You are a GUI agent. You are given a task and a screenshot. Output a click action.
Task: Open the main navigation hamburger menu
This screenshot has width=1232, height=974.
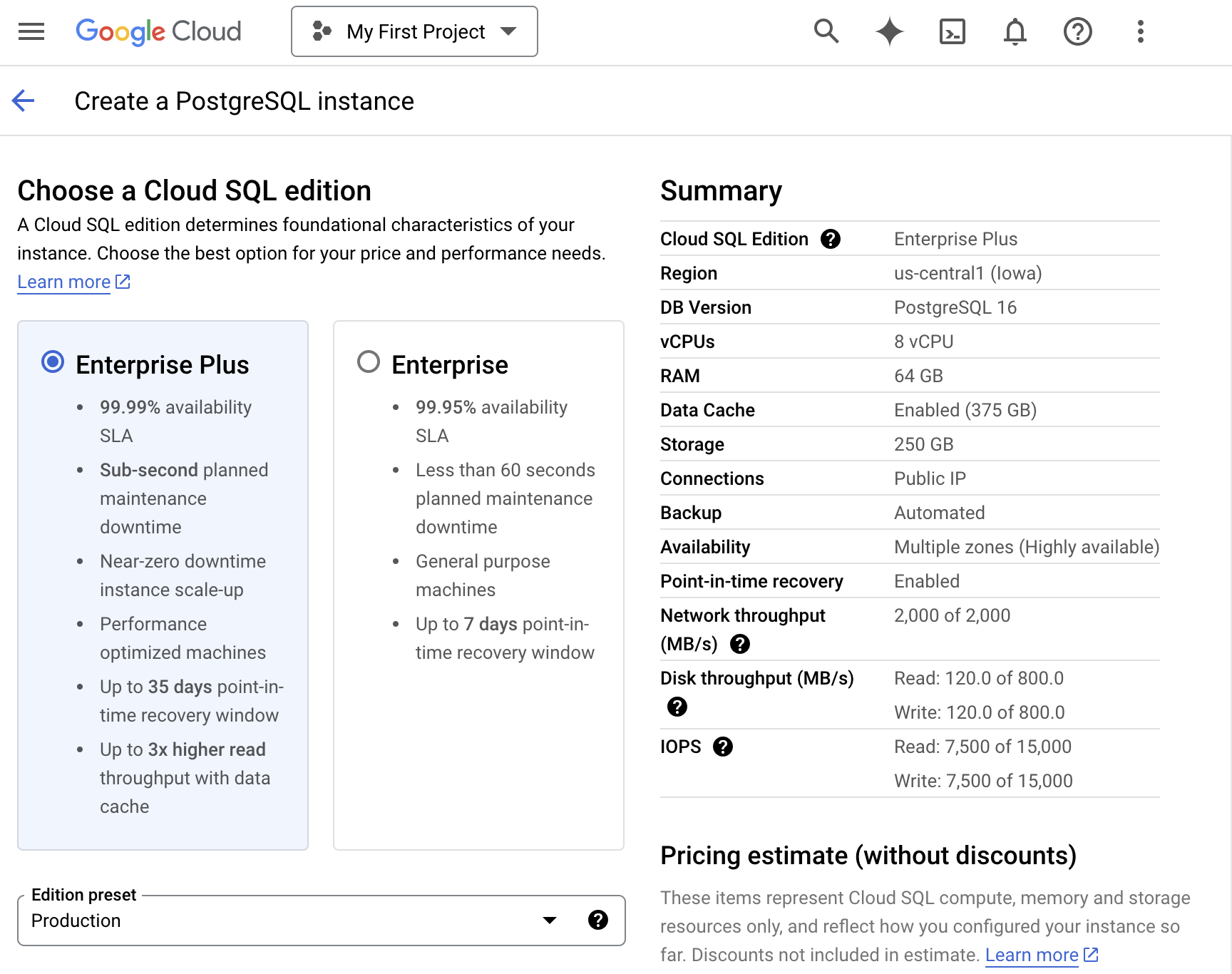click(x=31, y=31)
